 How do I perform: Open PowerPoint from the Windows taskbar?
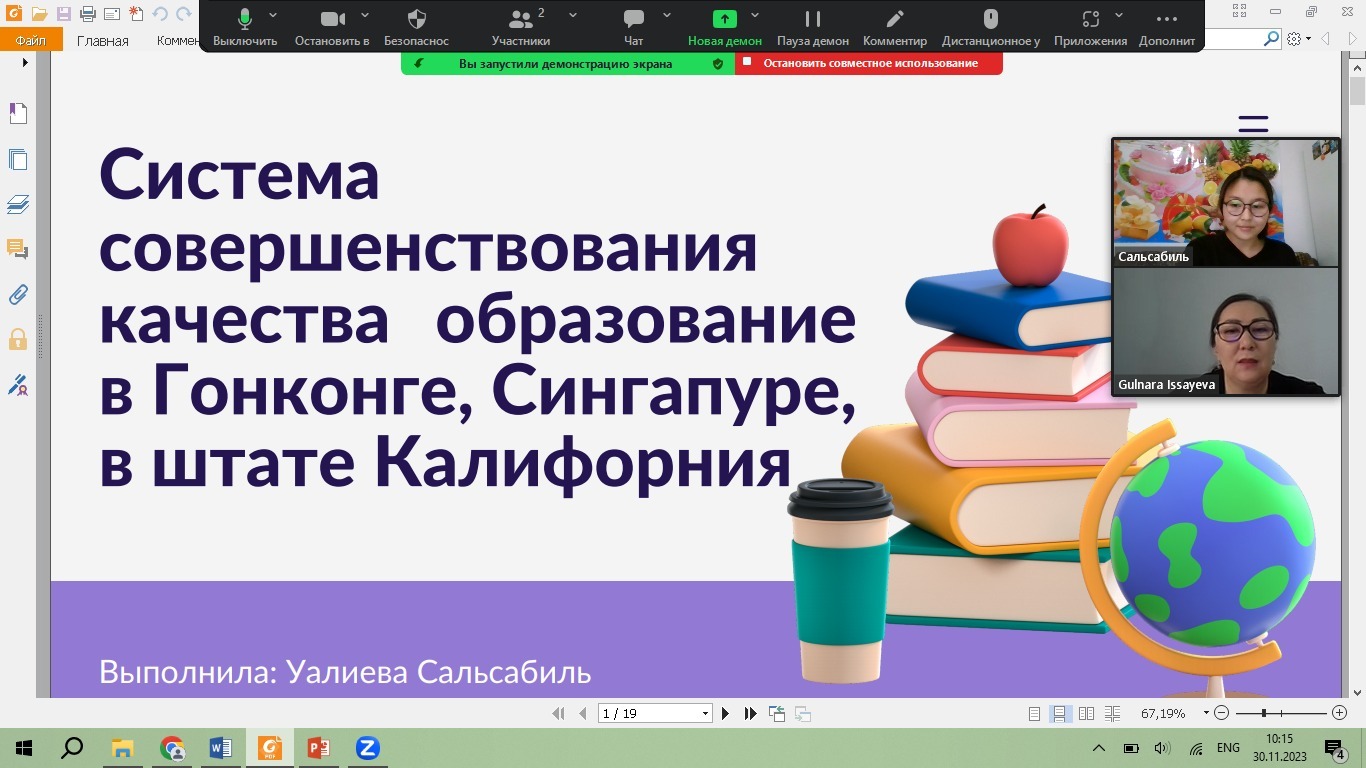coord(318,748)
